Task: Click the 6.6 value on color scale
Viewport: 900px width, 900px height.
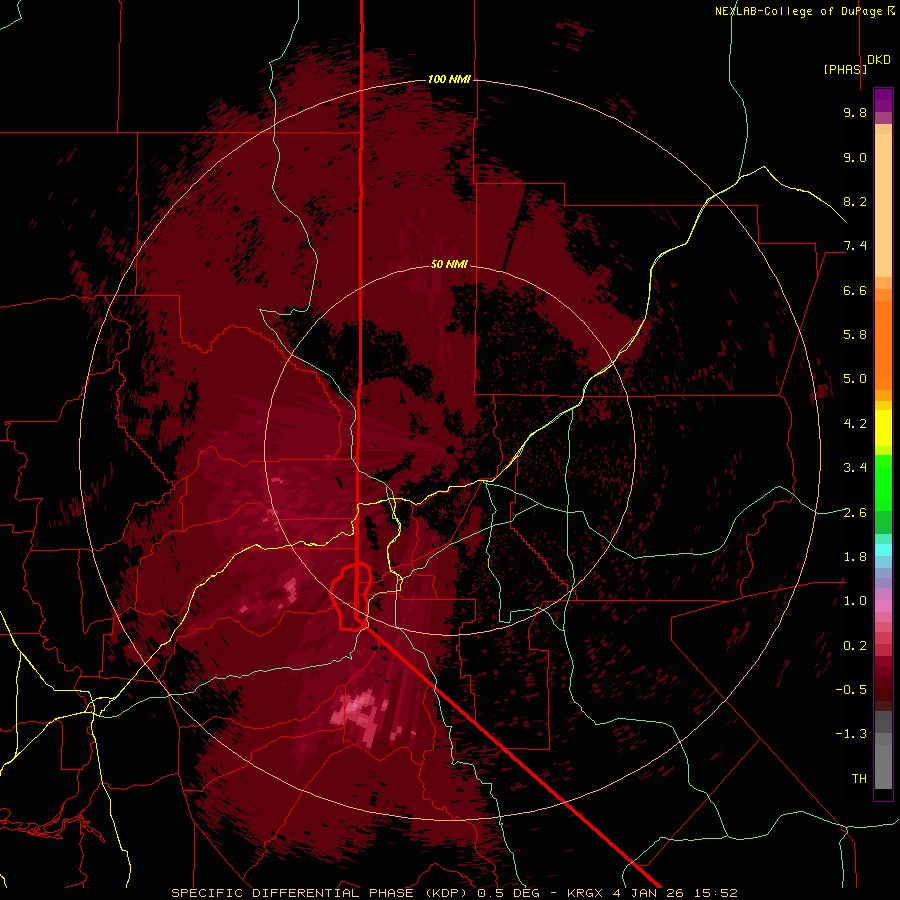Action: point(855,290)
